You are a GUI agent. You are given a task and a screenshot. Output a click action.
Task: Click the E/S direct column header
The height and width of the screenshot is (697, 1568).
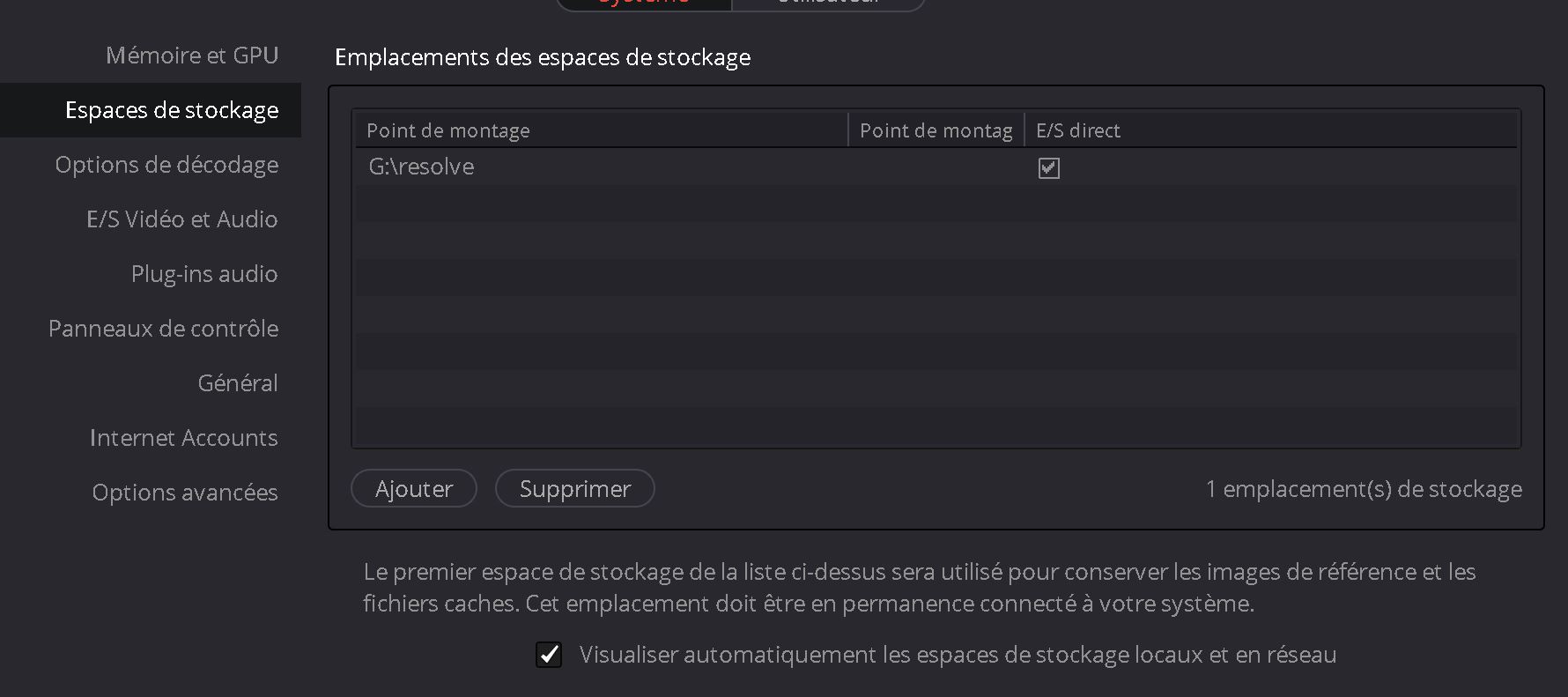point(1270,130)
